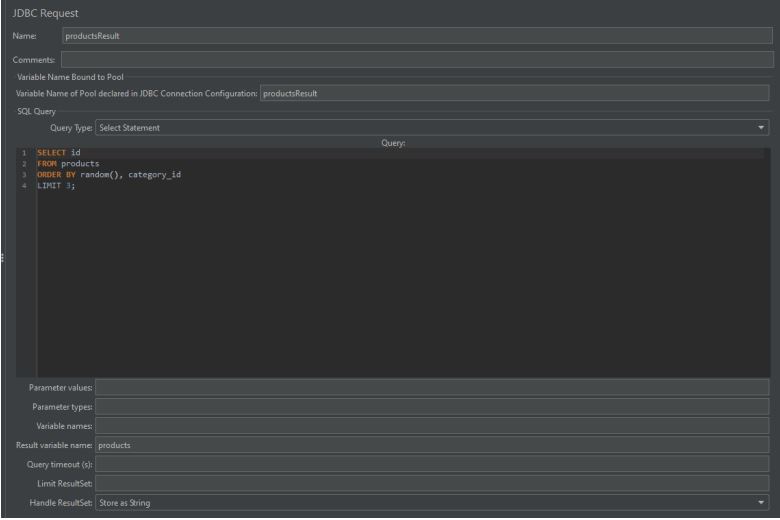Viewport: 780px width, 520px height.
Task: Click line number 1 in the editor gutter
Action: tap(24, 152)
